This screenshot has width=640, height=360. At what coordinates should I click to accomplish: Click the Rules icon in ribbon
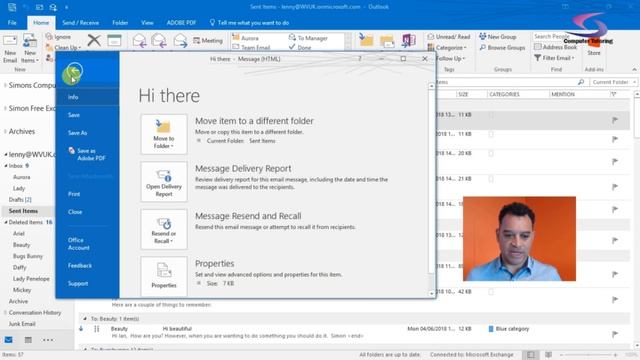pos(387,41)
